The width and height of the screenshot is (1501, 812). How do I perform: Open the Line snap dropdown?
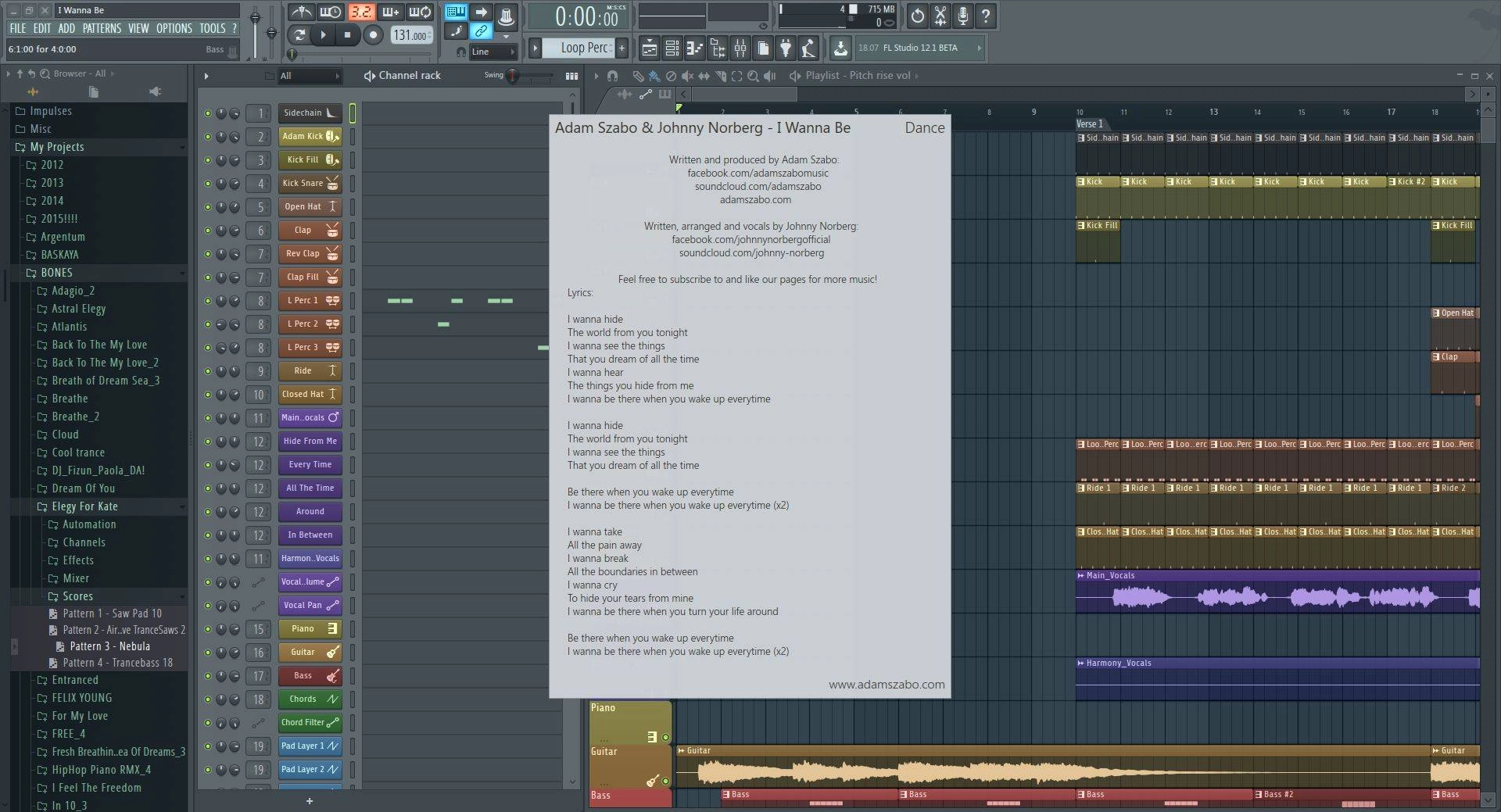pos(493,52)
